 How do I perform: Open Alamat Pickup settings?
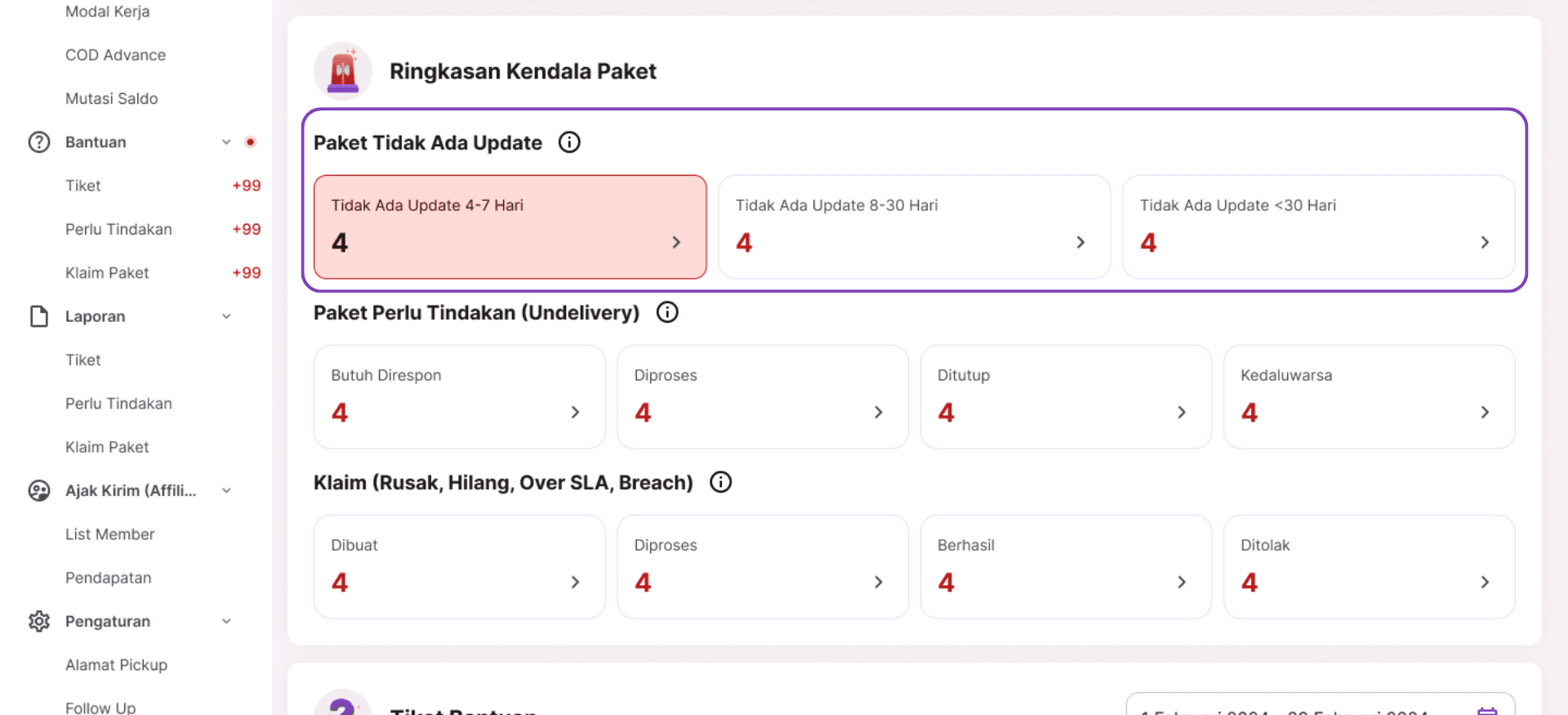(x=116, y=665)
